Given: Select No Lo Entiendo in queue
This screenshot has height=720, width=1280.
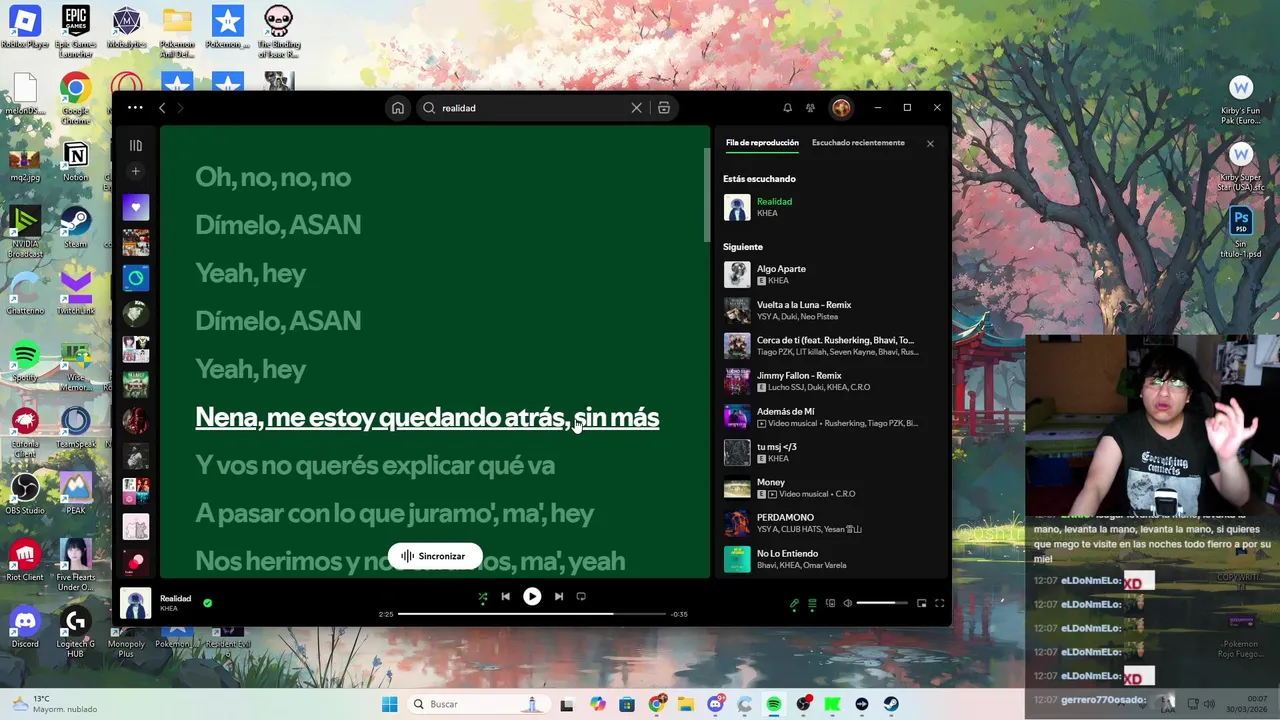Looking at the screenshot, I should (x=828, y=559).
